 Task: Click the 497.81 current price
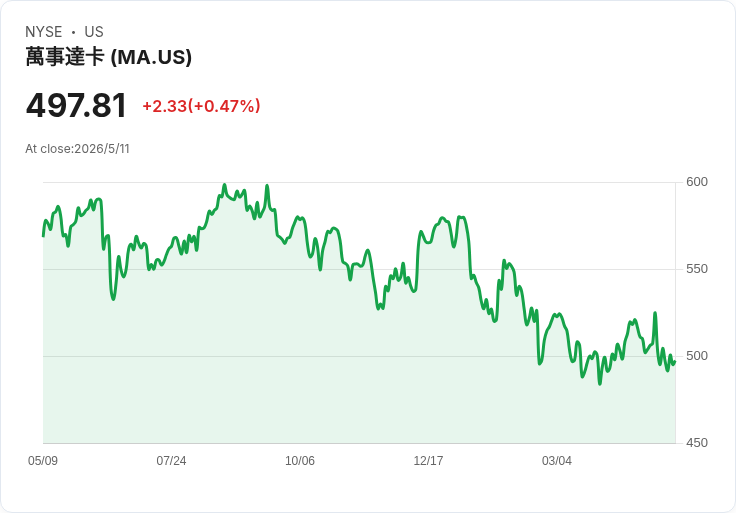[x=76, y=105]
